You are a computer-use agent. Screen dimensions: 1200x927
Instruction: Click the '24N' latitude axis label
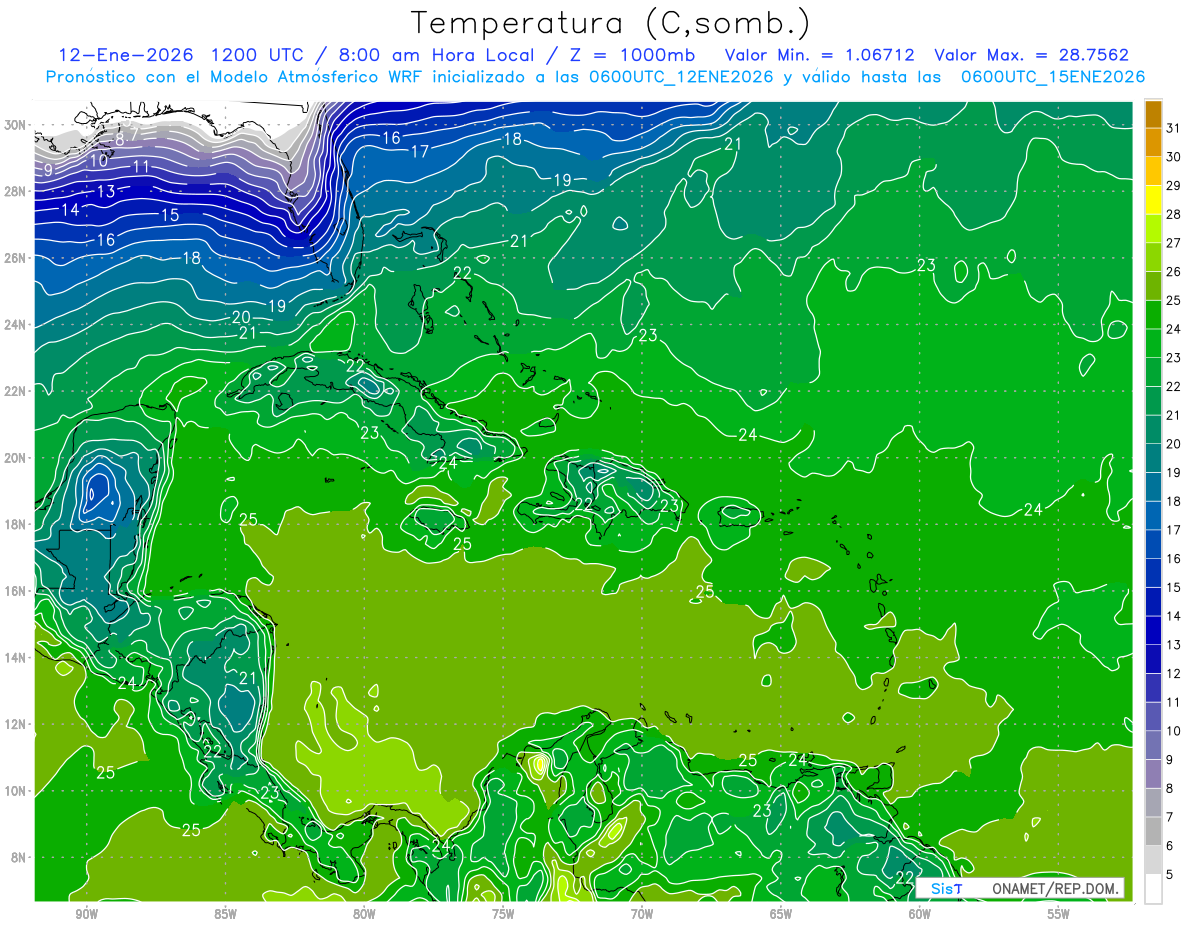15,325
